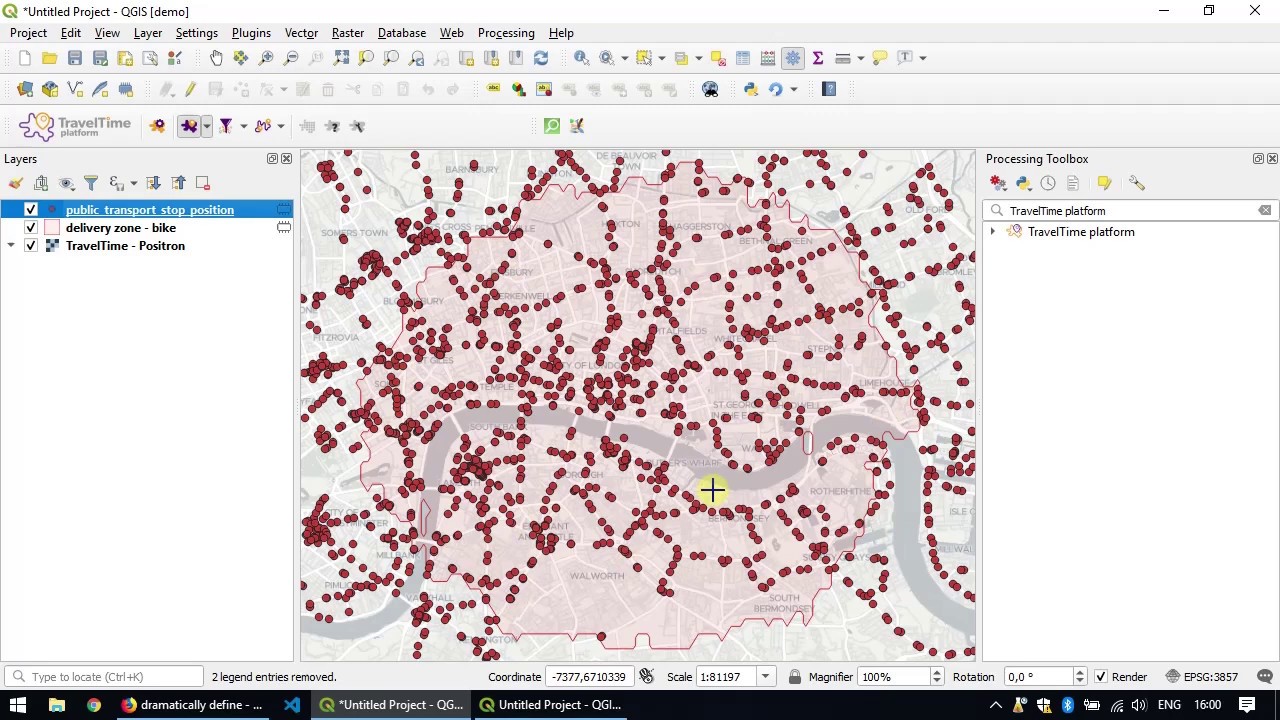Clear the Processing Toolbox search text

coord(1265,211)
